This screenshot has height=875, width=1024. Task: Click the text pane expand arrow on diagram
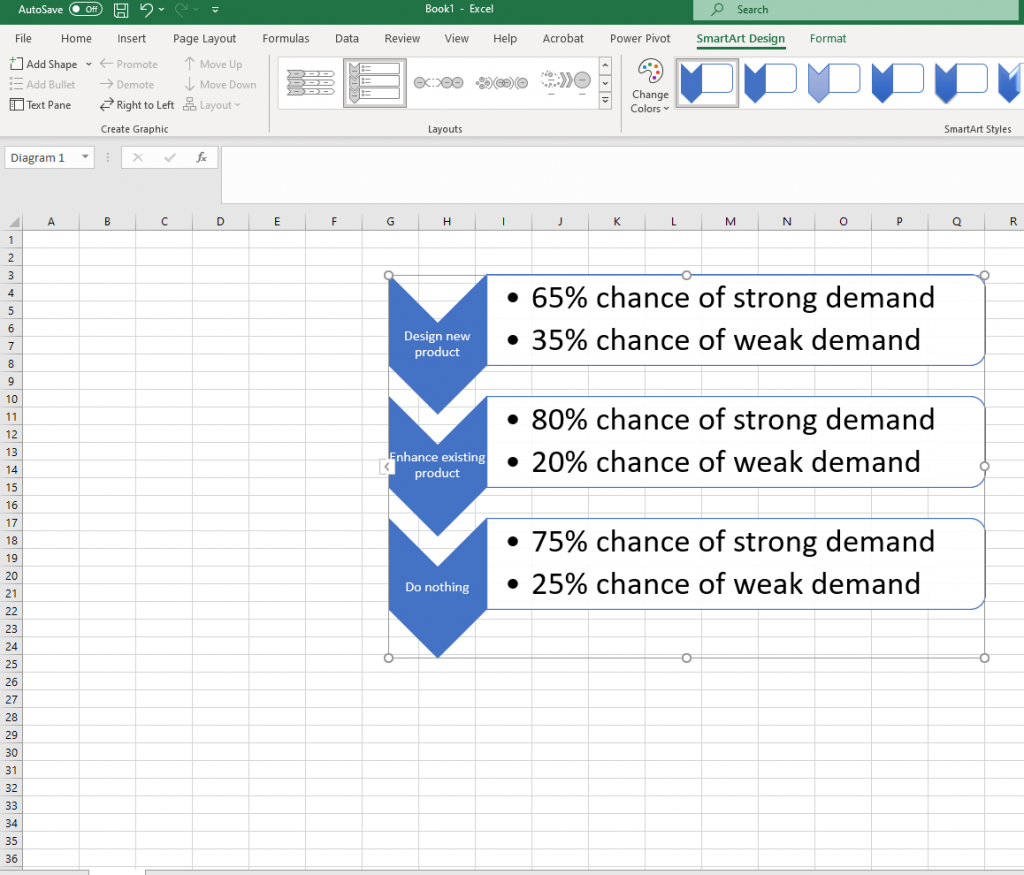tap(387, 466)
